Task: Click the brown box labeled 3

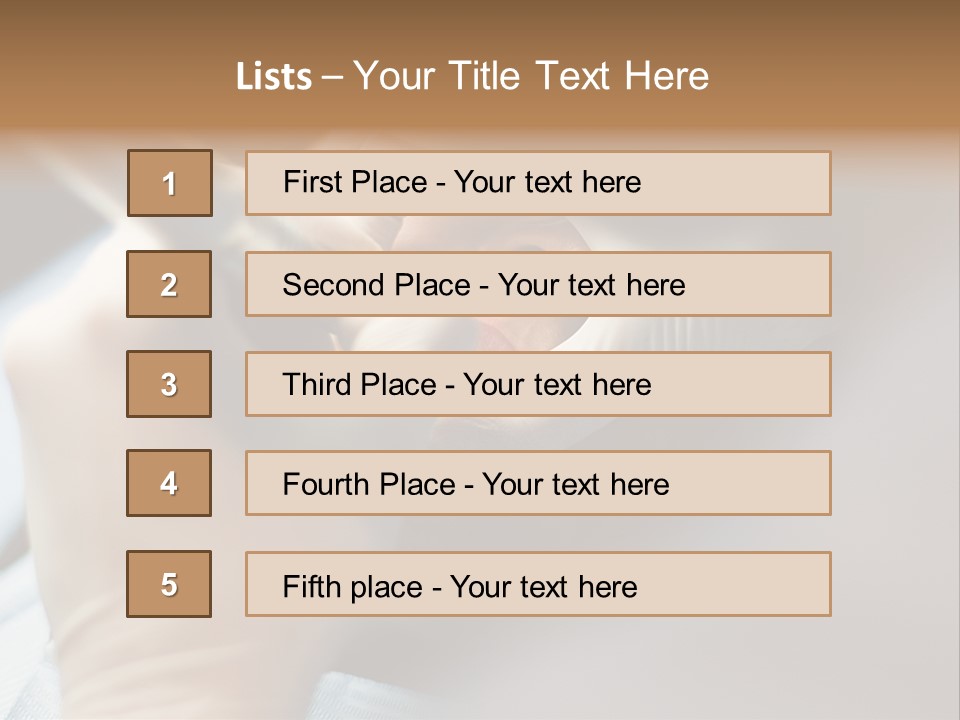Action: 169,384
